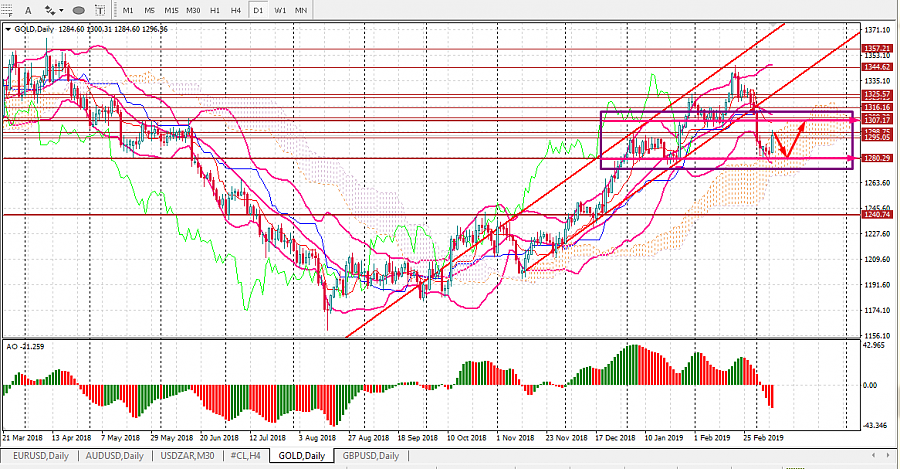Enable the H4 timeframe
This screenshot has height=469, width=900.
point(236,10)
